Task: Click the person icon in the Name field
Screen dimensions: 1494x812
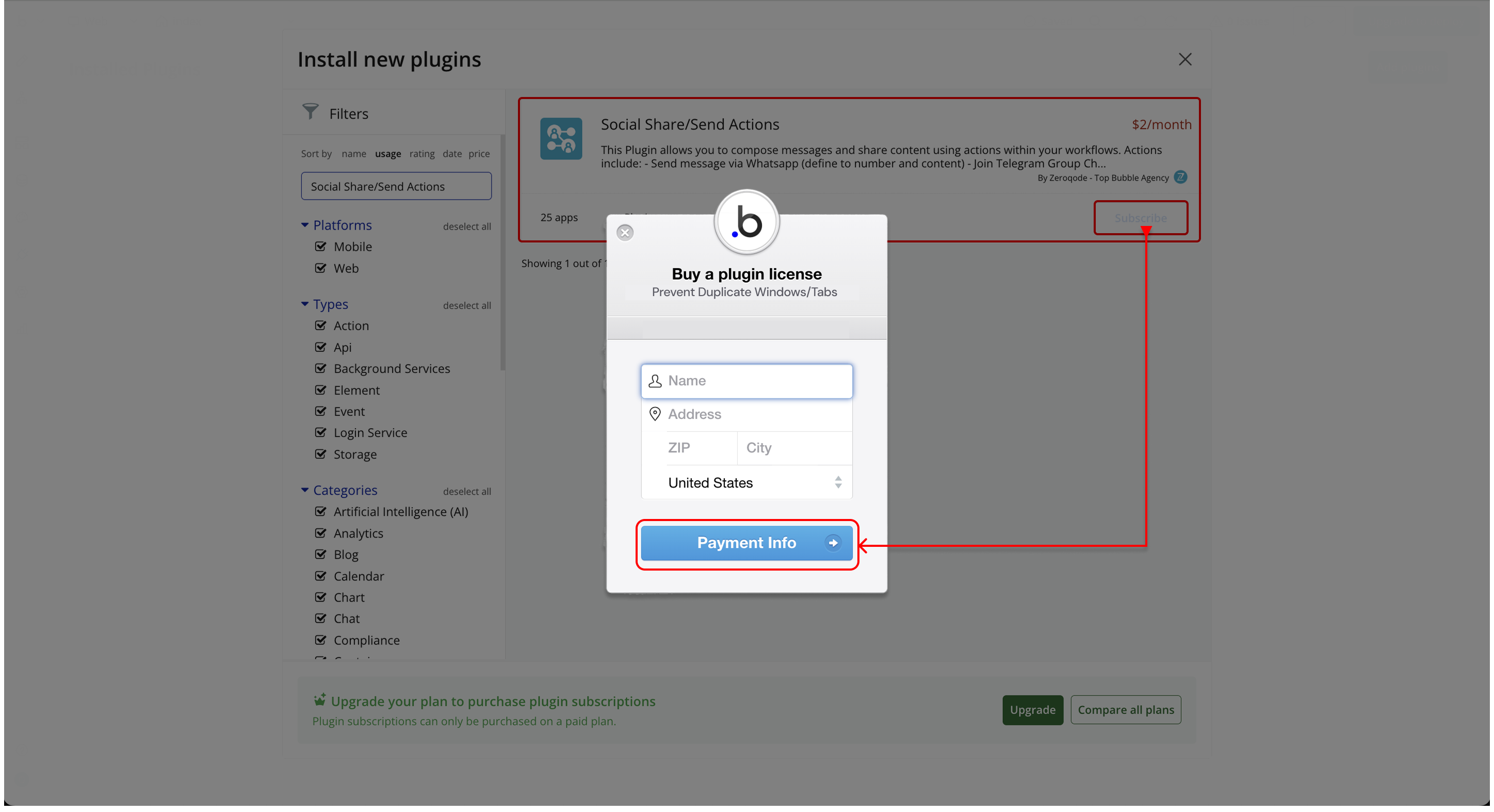Action: (x=655, y=381)
